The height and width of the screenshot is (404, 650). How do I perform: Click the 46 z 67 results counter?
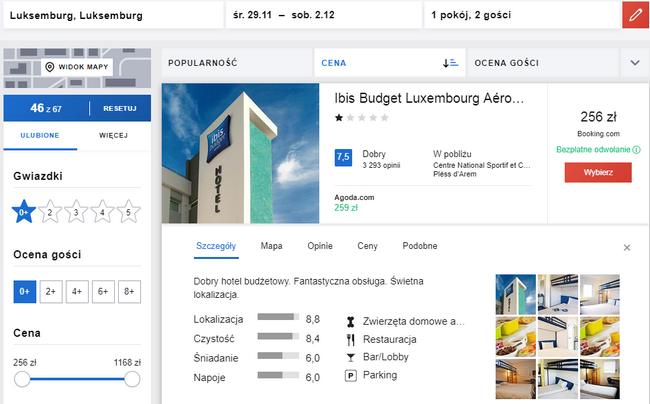pos(46,109)
